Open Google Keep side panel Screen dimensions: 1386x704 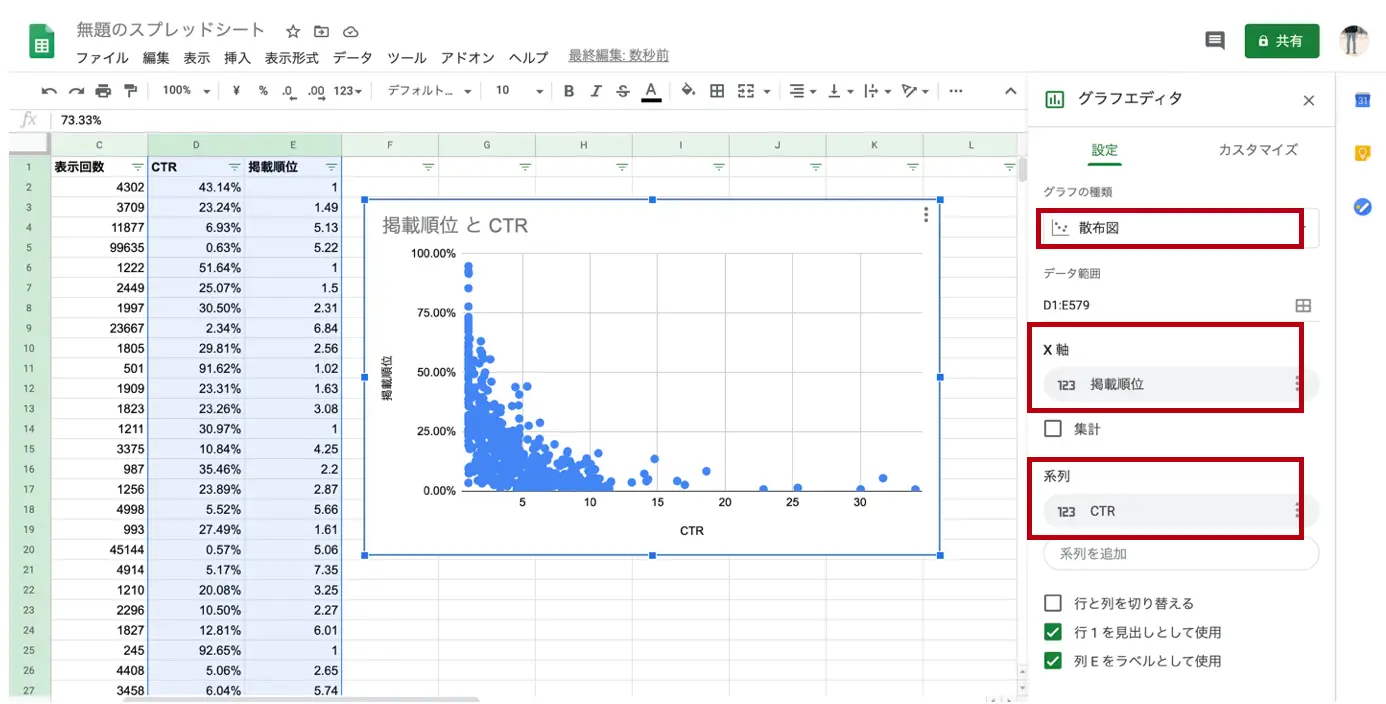pyautogui.click(x=1362, y=153)
